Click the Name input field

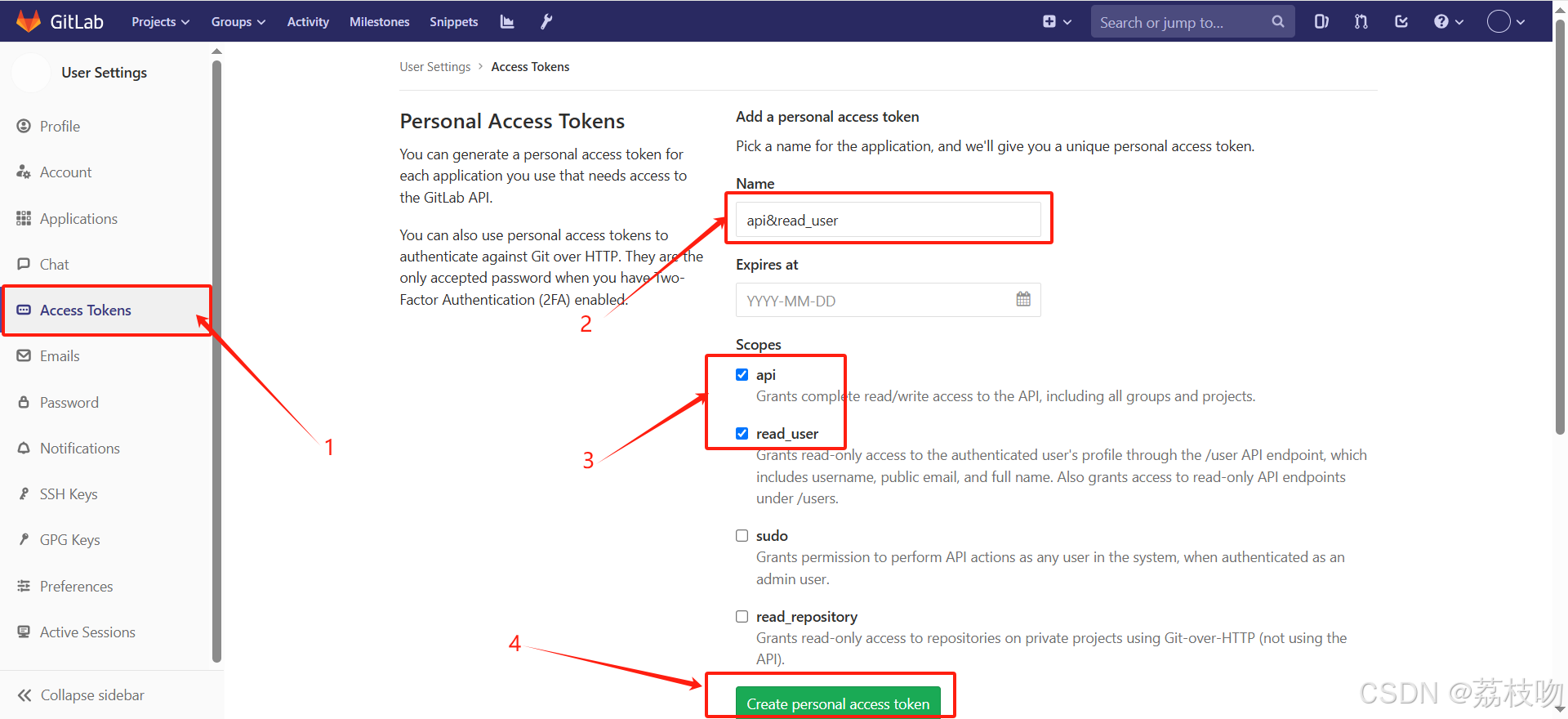click(889, 220)
